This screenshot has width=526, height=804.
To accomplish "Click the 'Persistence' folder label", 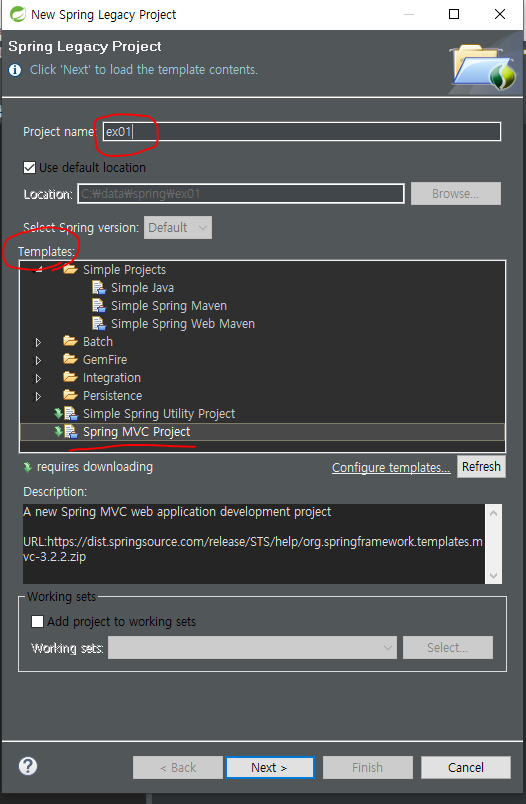I will point(112,395).
